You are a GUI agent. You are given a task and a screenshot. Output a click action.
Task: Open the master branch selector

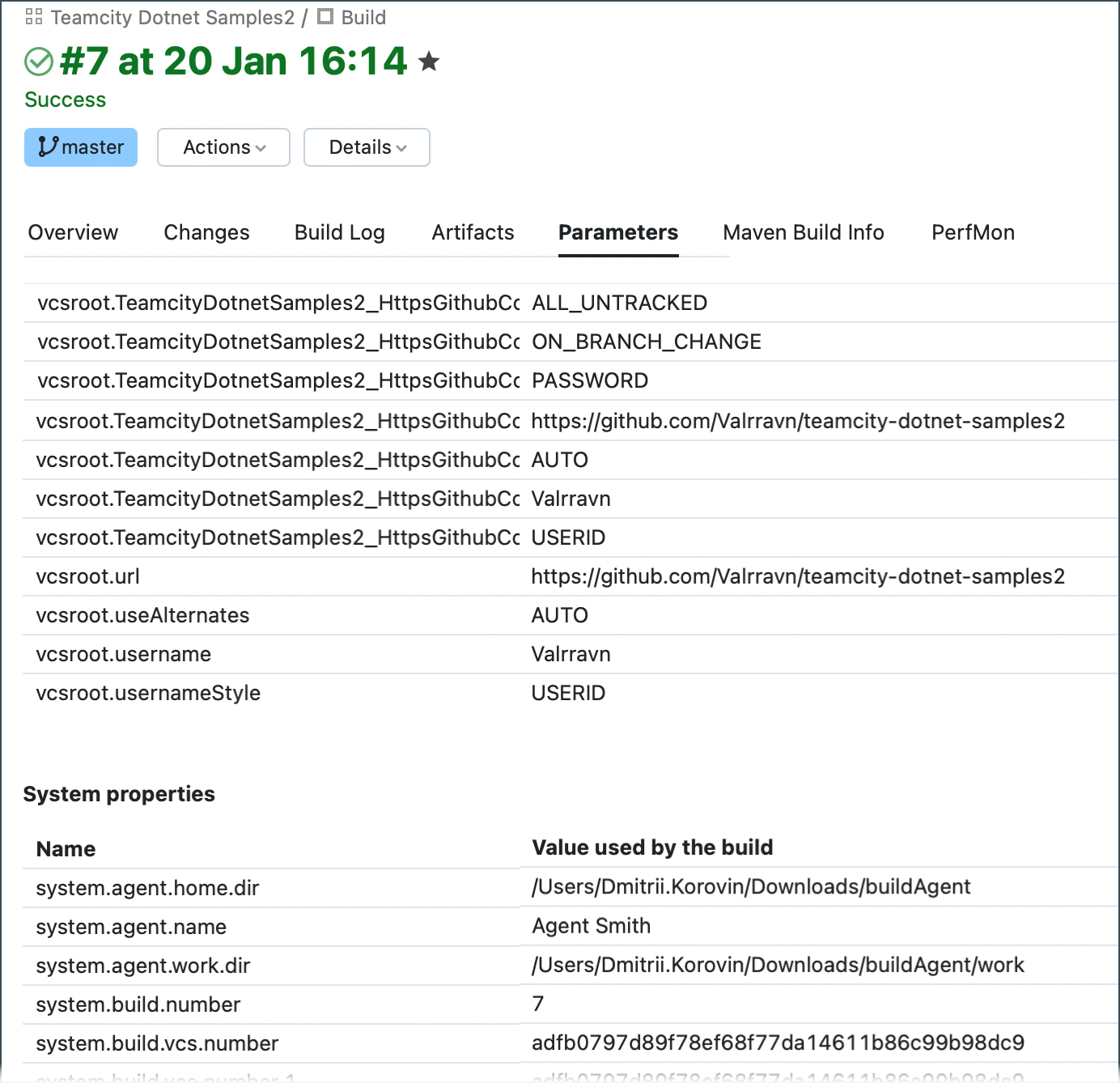click(80, 147)
